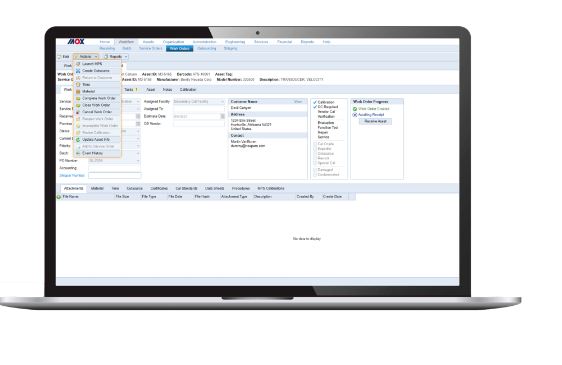Click the View link beside Customer Name

coord(298,101)
